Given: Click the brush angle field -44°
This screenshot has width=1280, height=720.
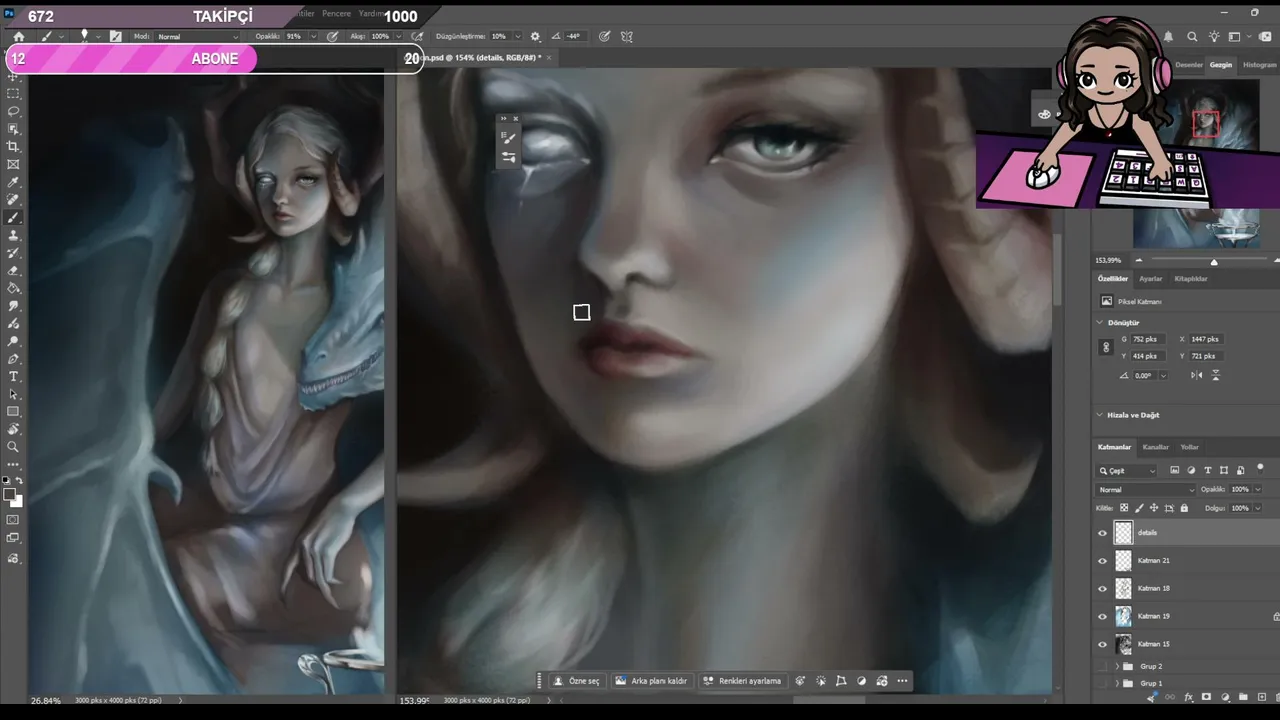Looking at the screenshot, I should (574, 37).
